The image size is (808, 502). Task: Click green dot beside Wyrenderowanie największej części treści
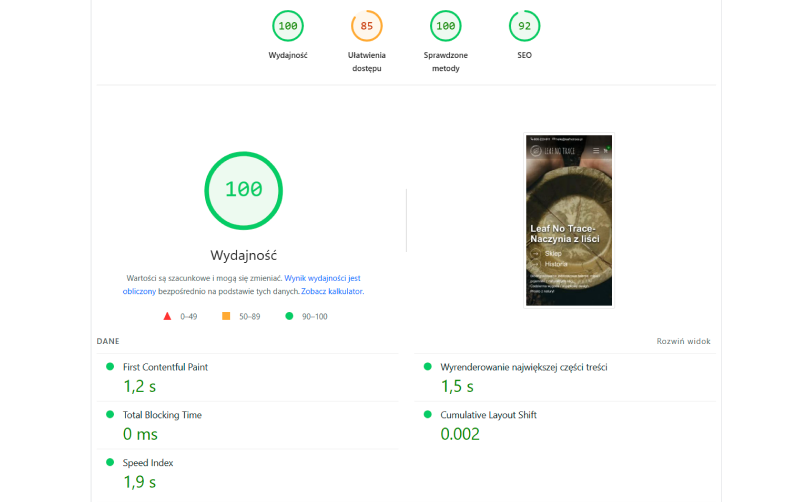click(x=428, y=367)
